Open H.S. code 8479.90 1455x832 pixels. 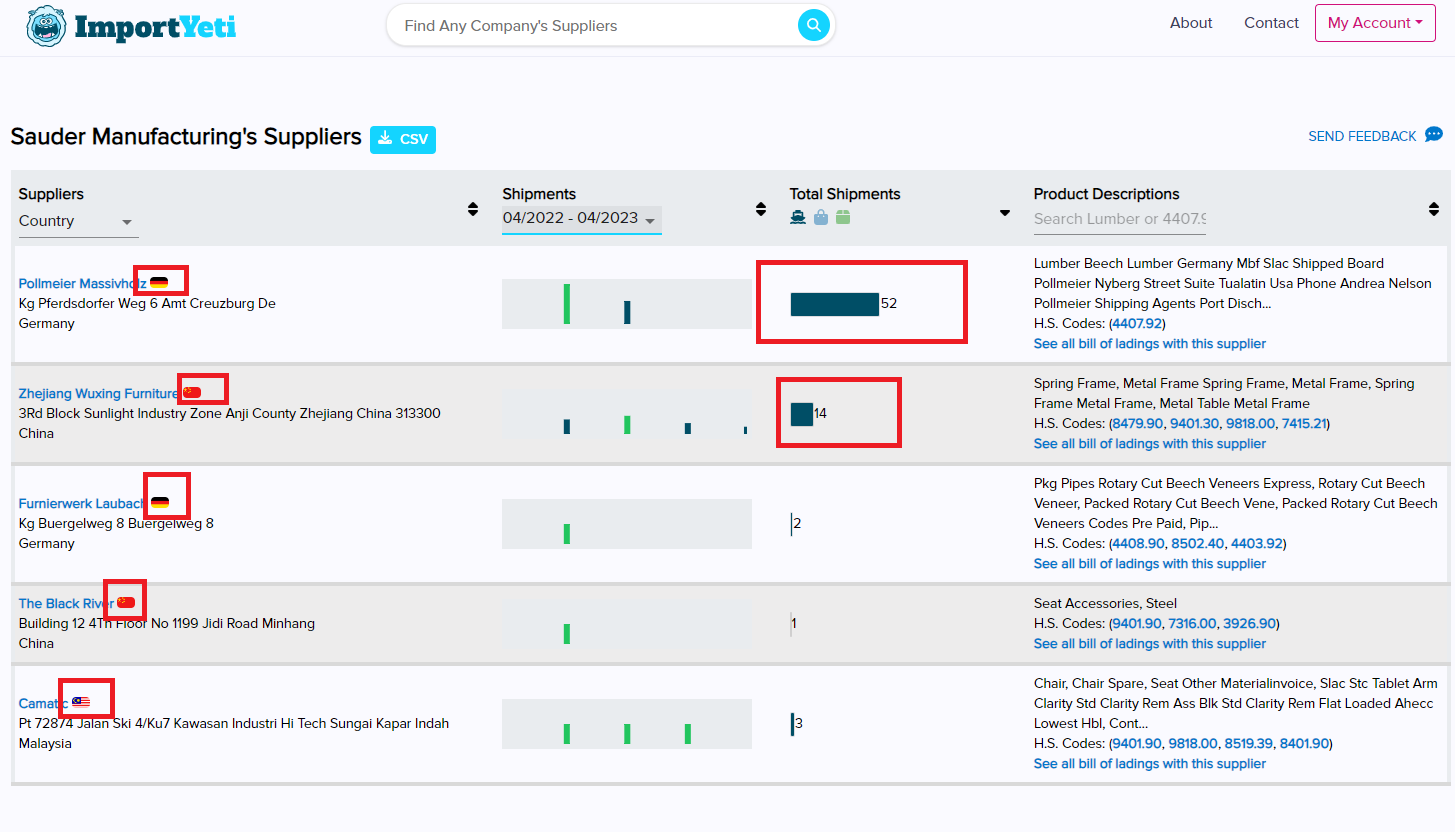coord(1137,424)
